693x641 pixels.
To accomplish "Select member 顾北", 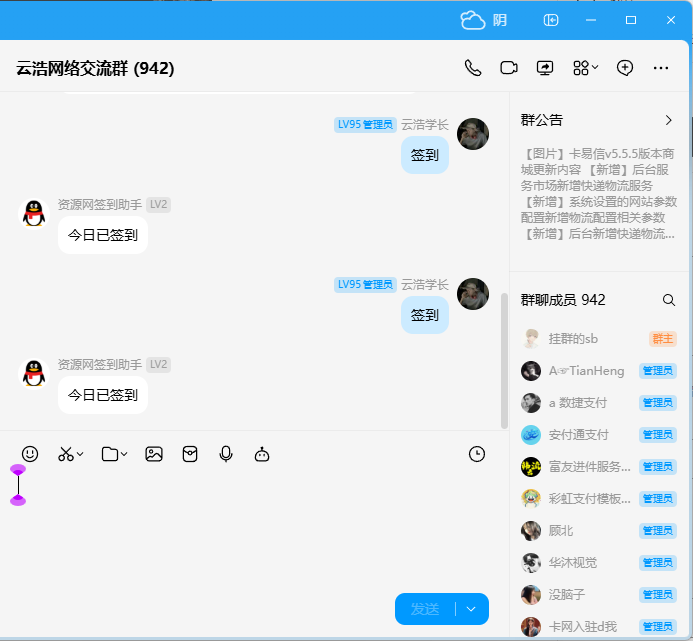I will click(599, 530).
